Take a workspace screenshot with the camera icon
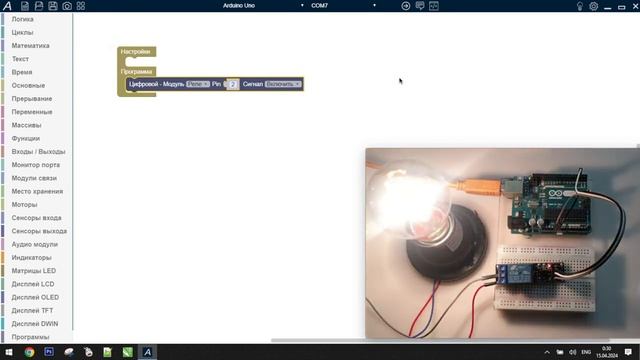 coord(67,6)
